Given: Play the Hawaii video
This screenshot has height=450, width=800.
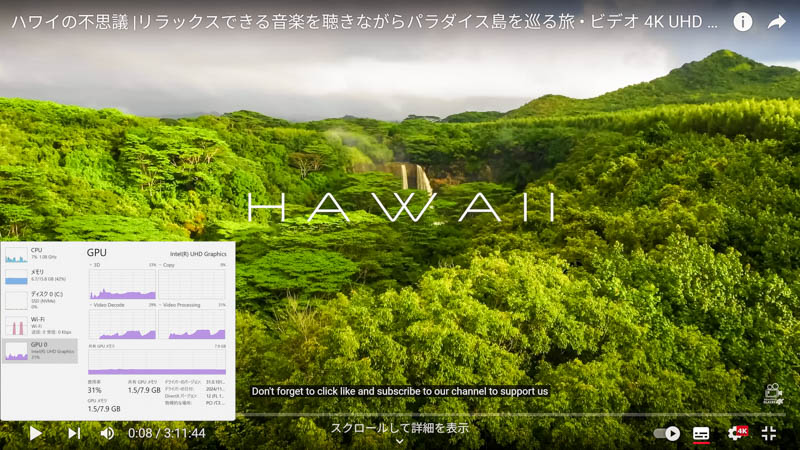Looking at the screenshot, I should coord(35,433).
